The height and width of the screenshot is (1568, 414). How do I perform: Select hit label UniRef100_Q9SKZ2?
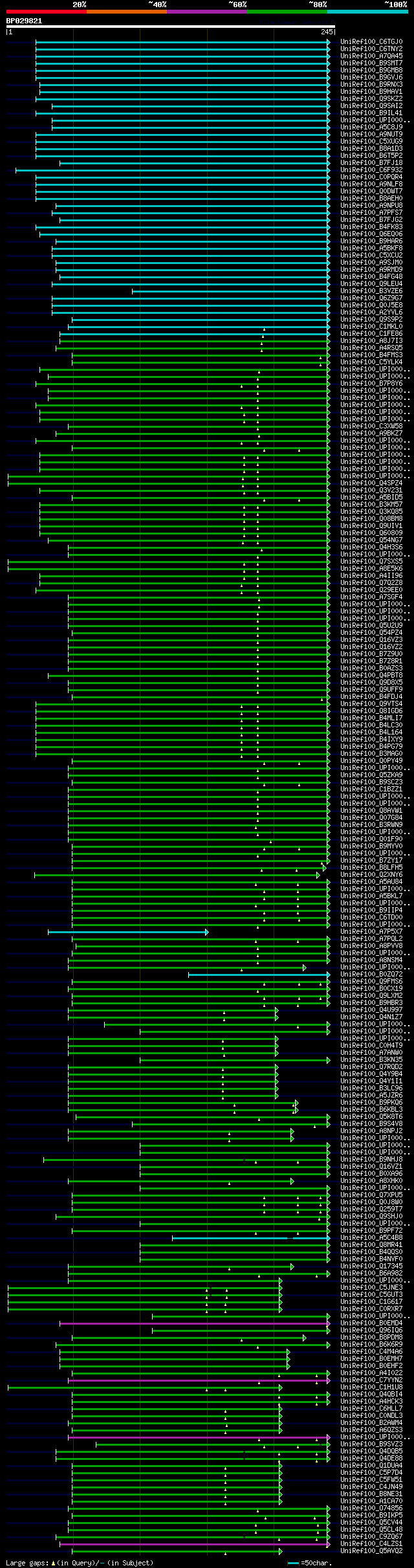[x=371, y=99]
